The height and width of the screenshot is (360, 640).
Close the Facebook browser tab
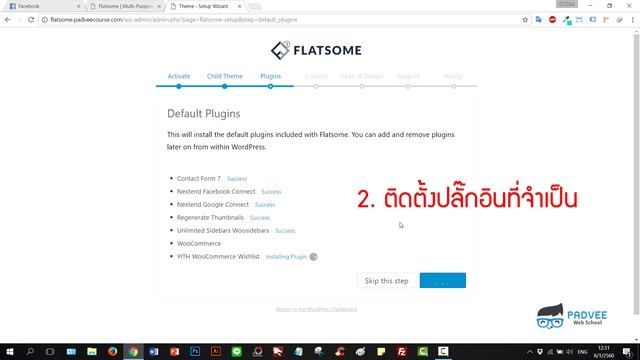pos(78,7)
